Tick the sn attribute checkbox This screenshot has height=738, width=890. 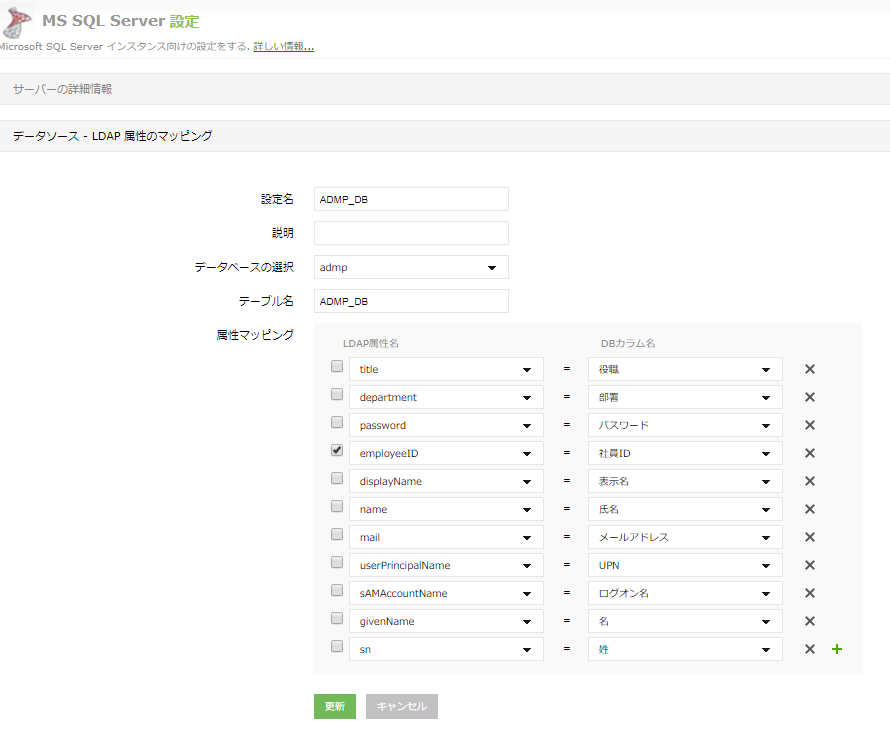(337, 646)
